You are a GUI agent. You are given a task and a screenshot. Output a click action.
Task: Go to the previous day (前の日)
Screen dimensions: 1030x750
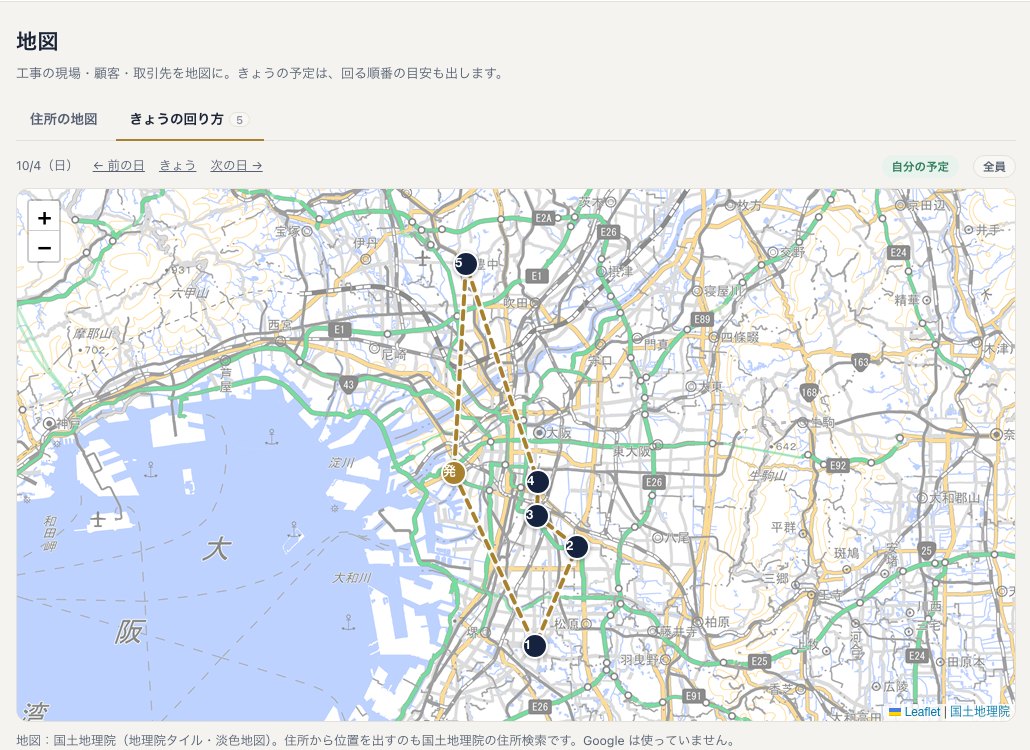point(118,165)
